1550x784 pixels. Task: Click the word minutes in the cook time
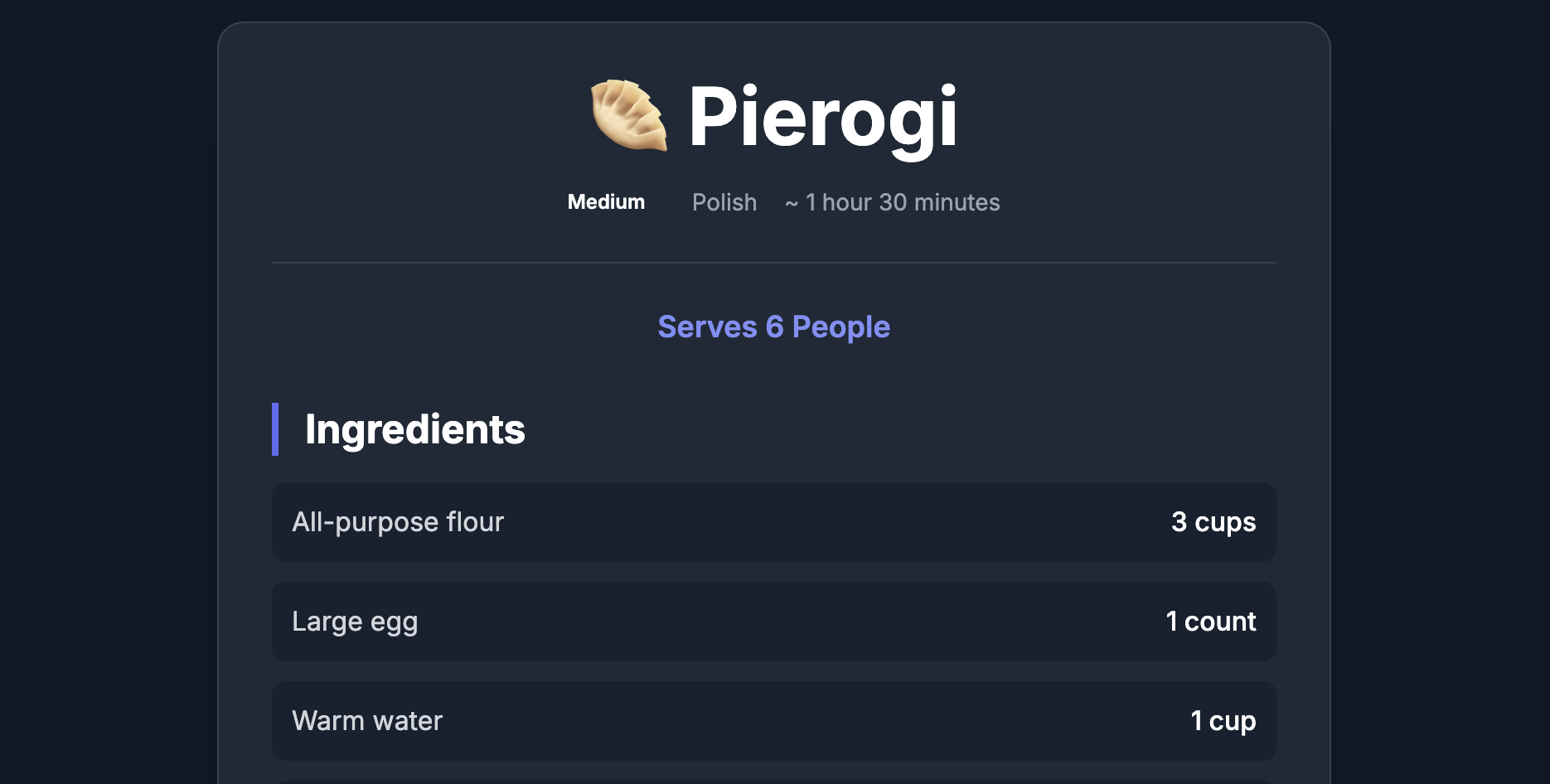tap(957, 202)
